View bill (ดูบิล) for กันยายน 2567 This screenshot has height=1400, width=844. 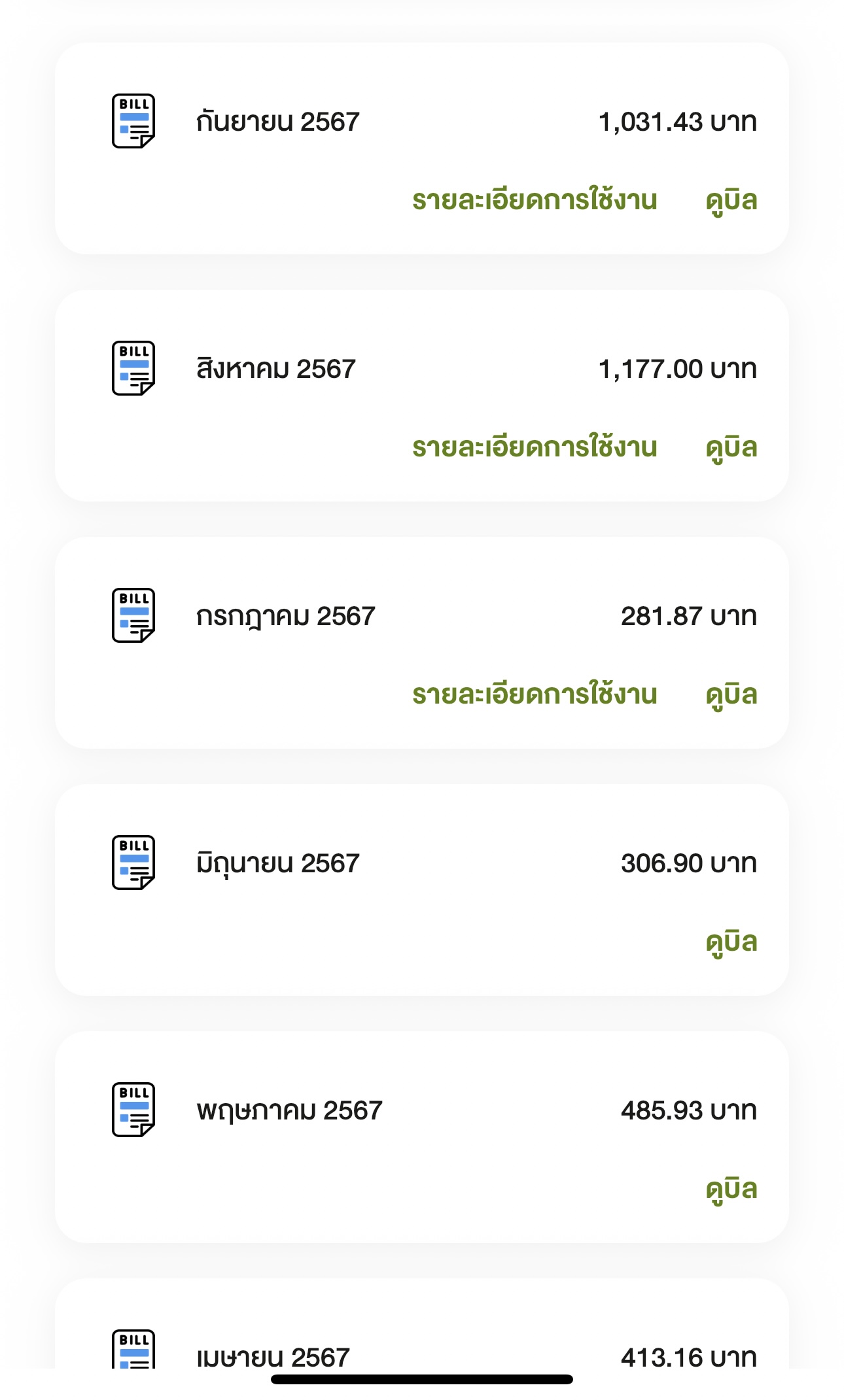(x=731, y=200)
